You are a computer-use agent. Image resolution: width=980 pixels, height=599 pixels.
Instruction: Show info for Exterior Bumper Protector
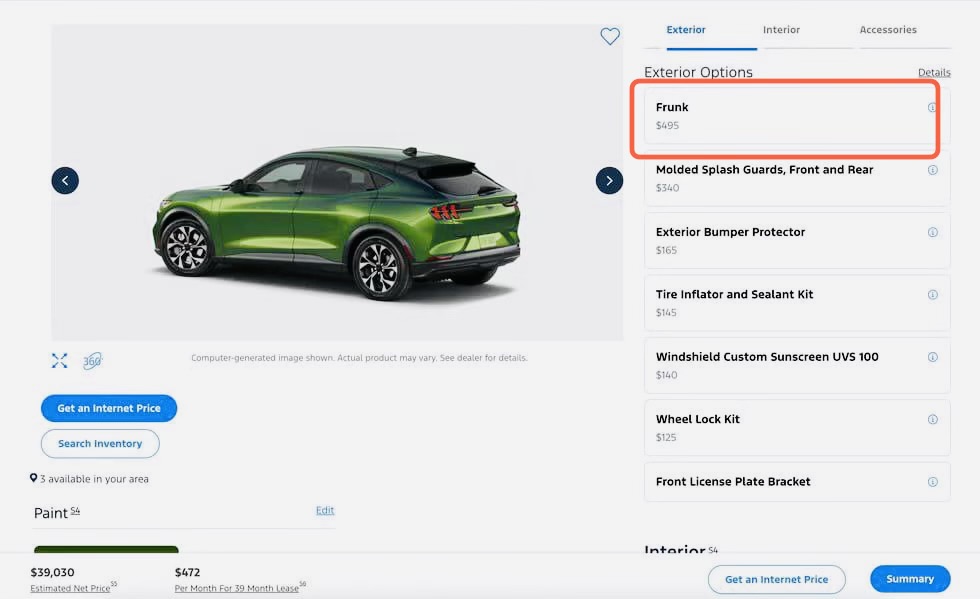coord(932,232)
